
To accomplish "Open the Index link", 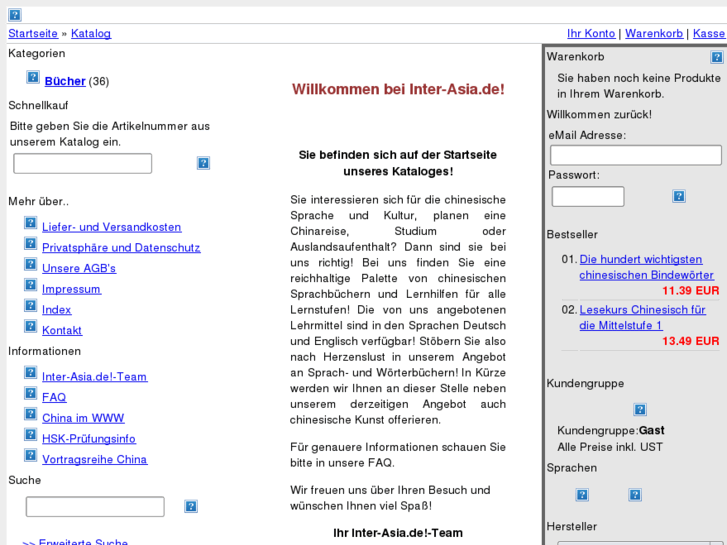I will click(57, 309).
